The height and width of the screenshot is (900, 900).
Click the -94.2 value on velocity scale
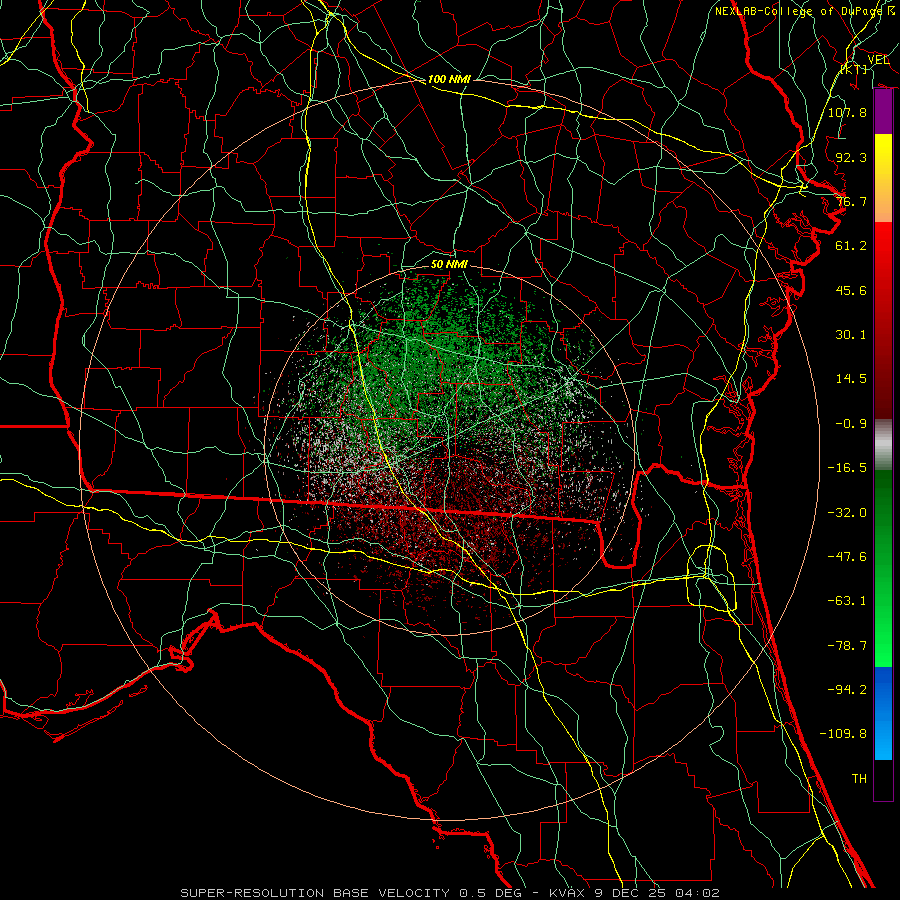click(x=847, y=690)
